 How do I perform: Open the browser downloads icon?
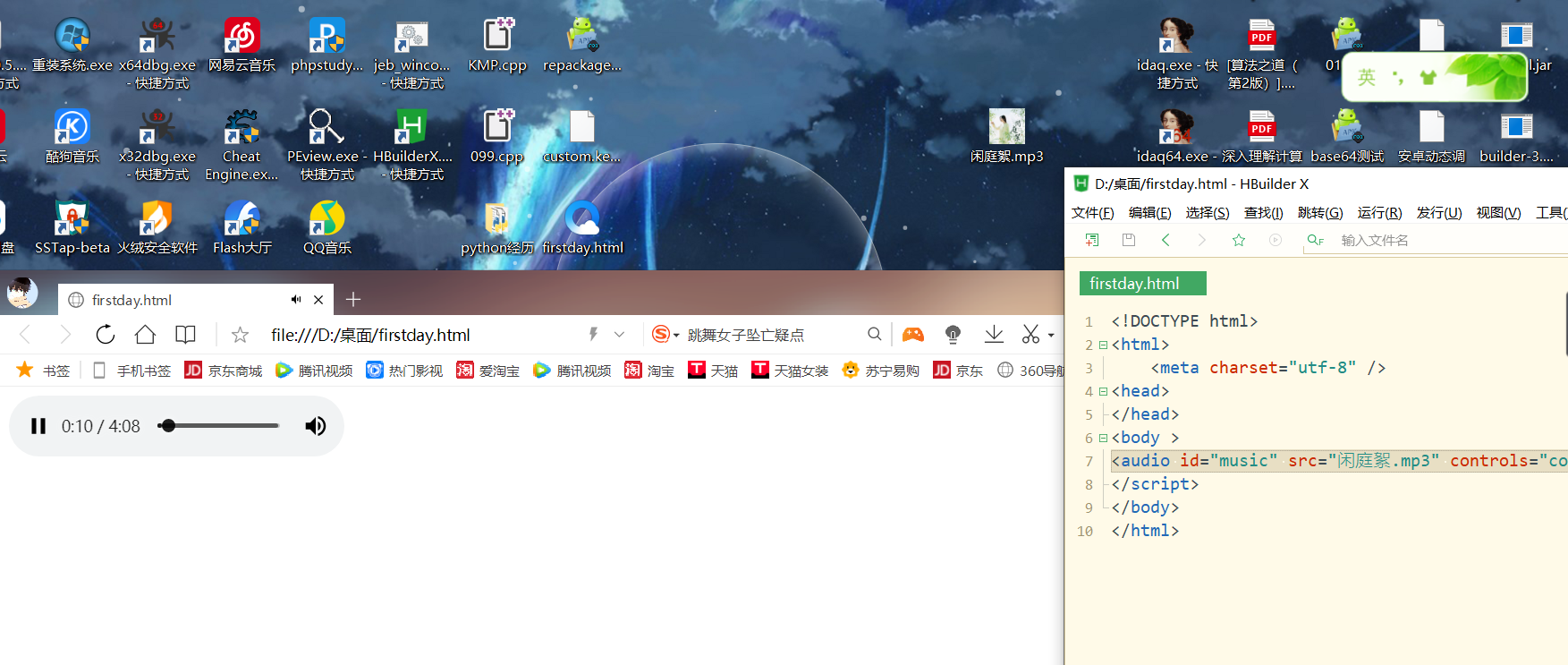pyautogui.click(x=994, y=334)
